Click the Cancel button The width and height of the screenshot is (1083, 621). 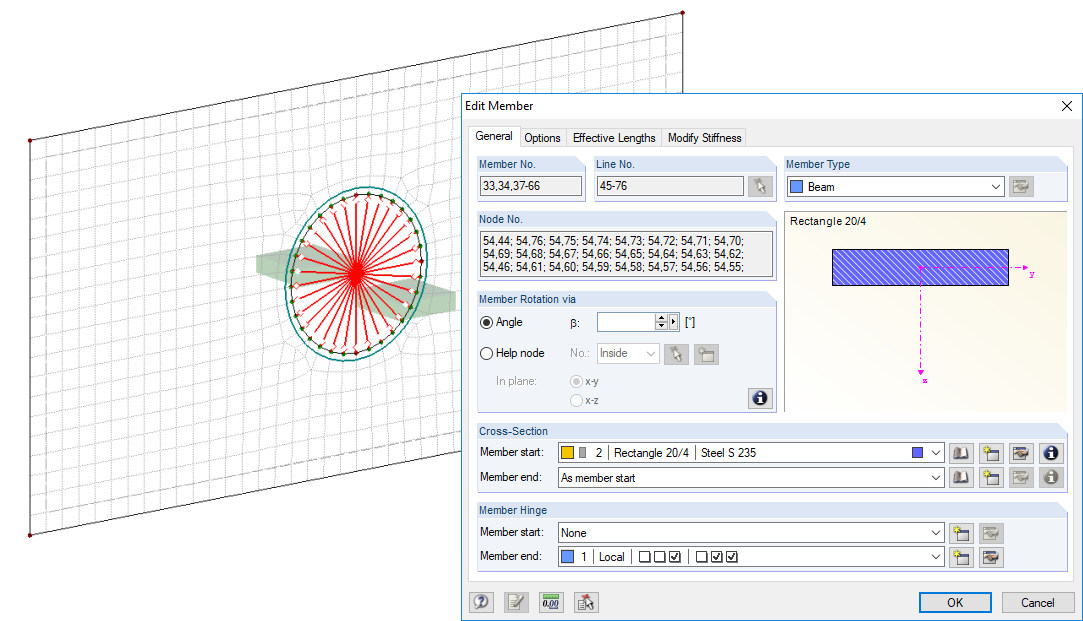(x=1037, y=602)
